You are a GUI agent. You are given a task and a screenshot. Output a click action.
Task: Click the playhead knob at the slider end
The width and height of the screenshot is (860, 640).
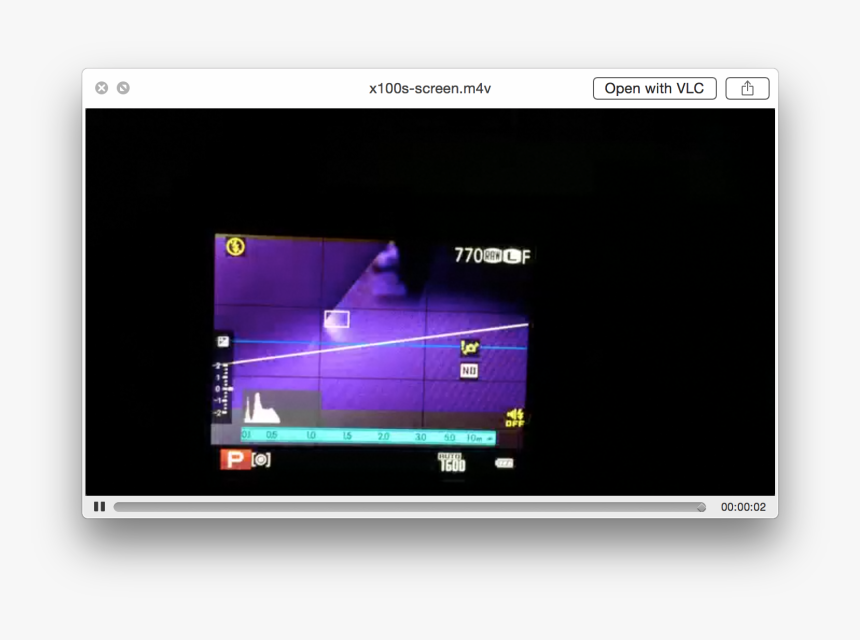[701, 507]
